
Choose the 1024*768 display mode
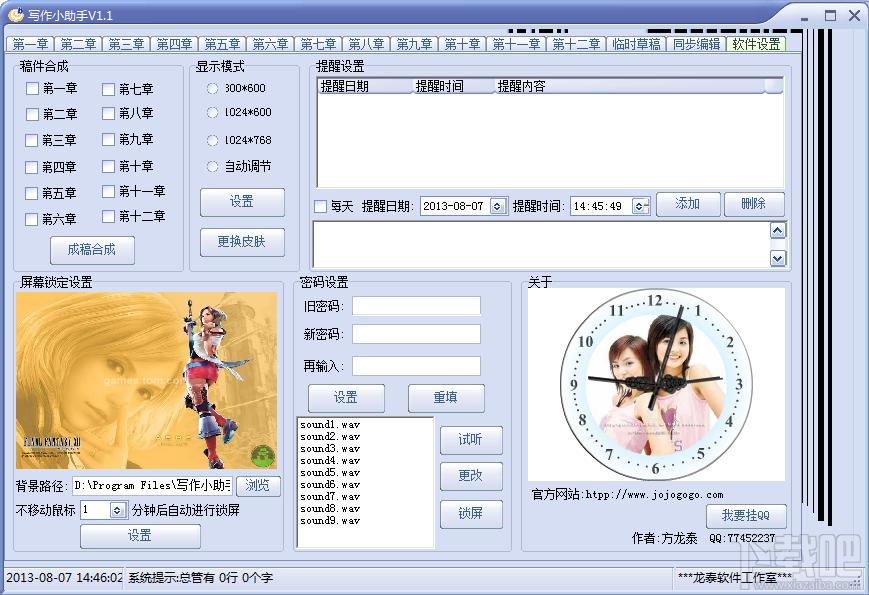click(x=212, y=140)
